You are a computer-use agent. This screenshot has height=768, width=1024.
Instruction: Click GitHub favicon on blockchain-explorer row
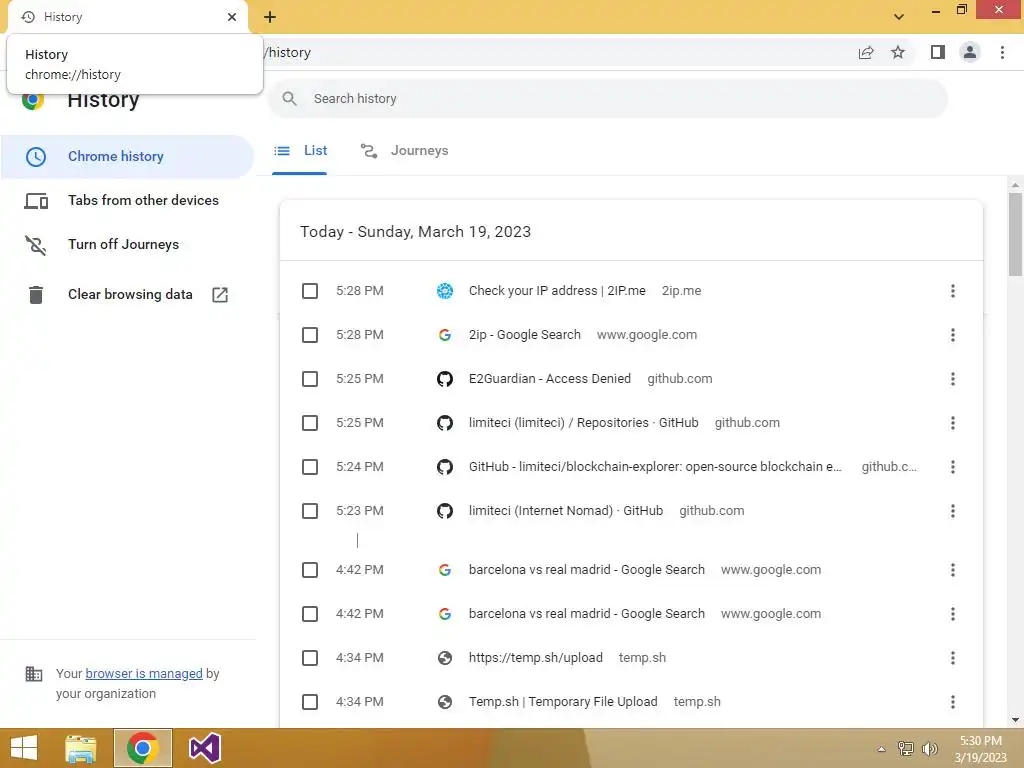[445, 467]
